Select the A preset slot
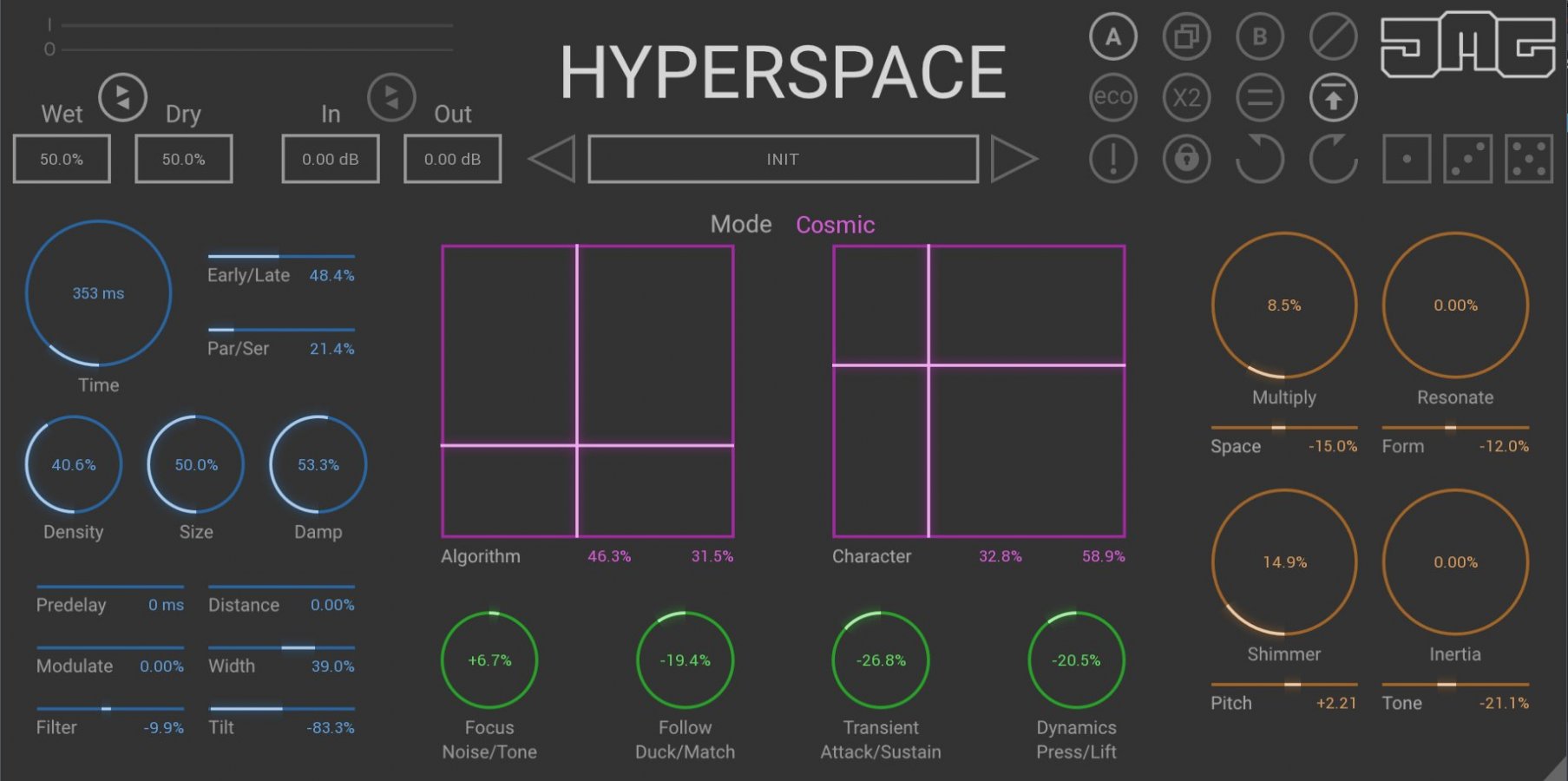Image resolution: width=1568 pixels, height=781 pixels. pyautogui.click(x=1112, y=36)
